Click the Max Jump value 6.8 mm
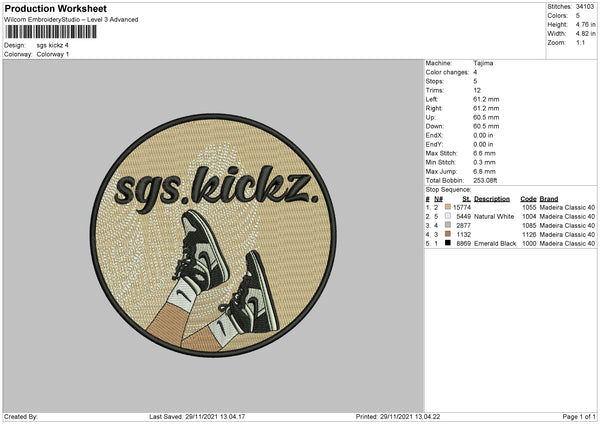Viewport: 600px width, 424px height. (484, 171)
